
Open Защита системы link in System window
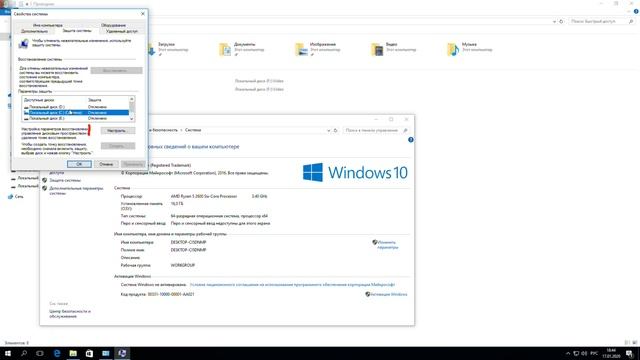[x=65, y=180]
